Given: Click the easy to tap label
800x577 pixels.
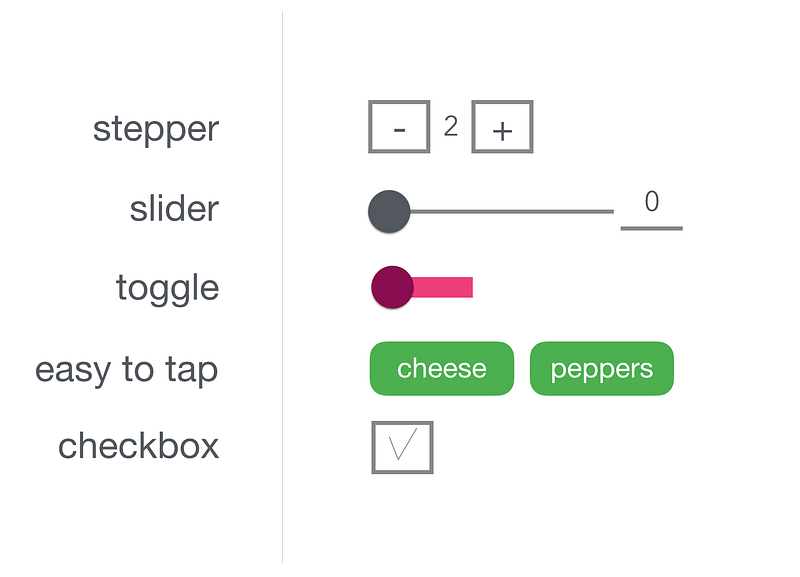Looking at the screenshot, I should click(x=127, y=369).
